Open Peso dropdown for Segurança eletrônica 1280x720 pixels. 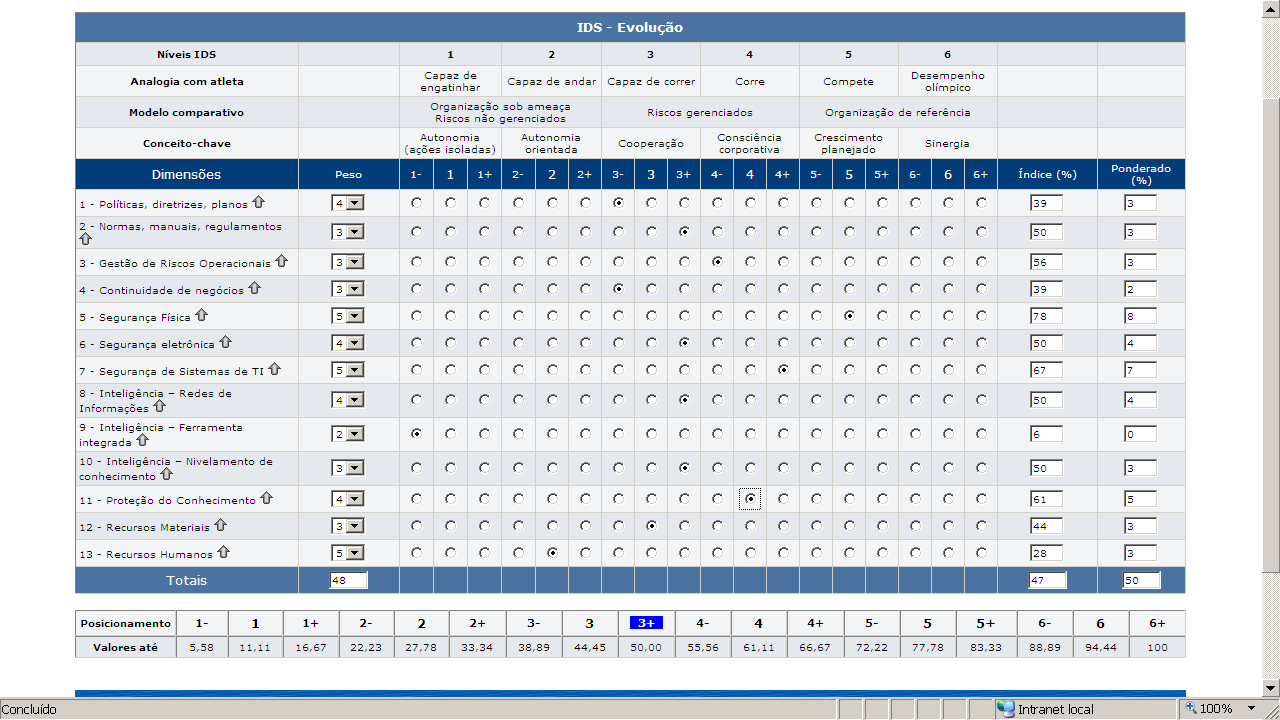(348, 343)
